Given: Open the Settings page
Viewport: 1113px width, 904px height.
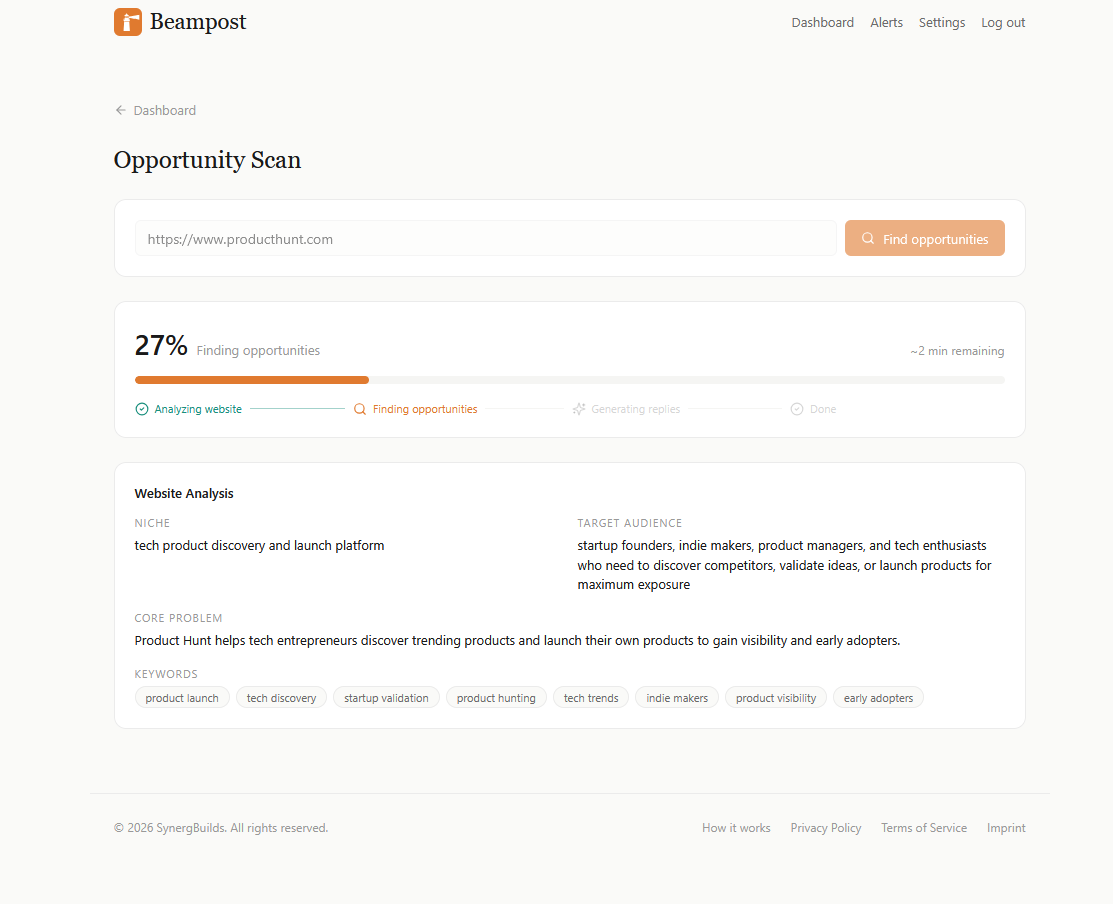Looking at the screenshot, I should (x=941, y=22).
